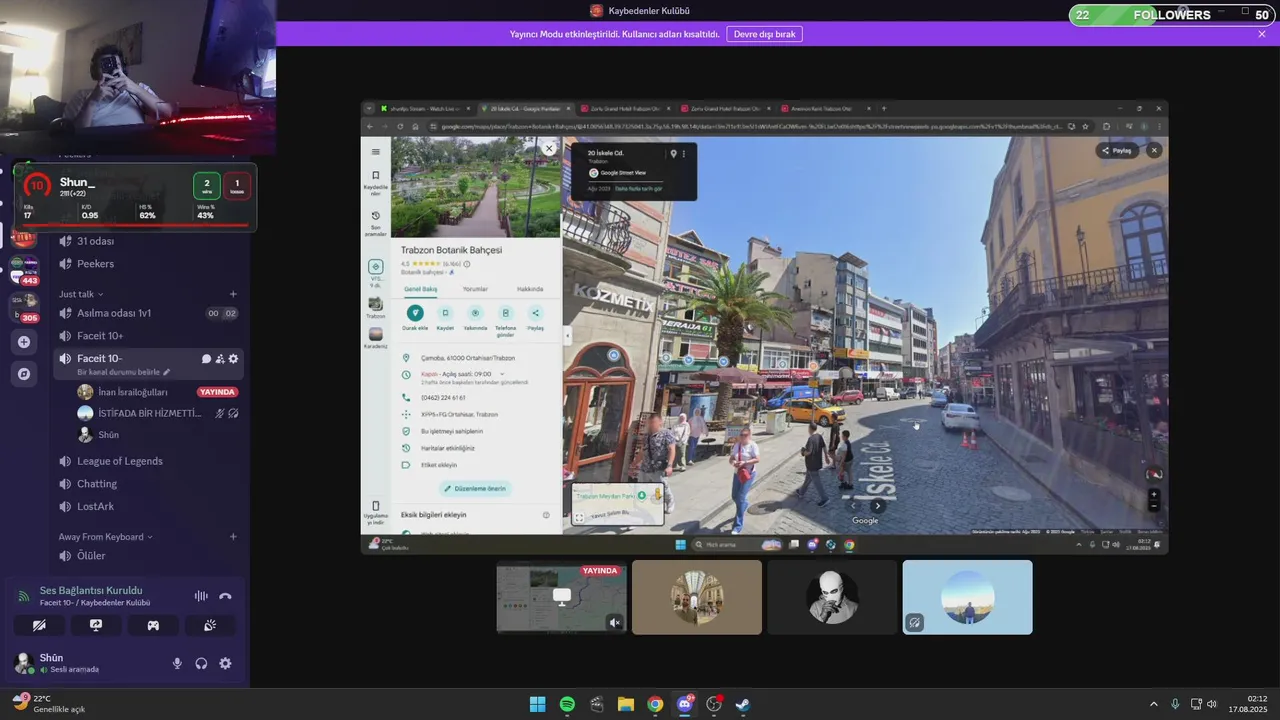Toggle noise suppression waveform icon
Screen dimensions: 1280x720
201,596
